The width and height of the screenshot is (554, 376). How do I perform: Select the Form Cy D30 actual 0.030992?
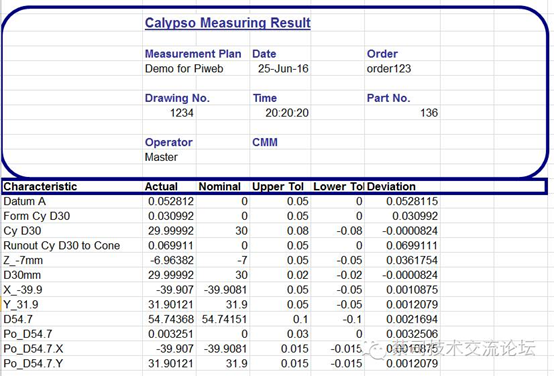click(171, 216)
